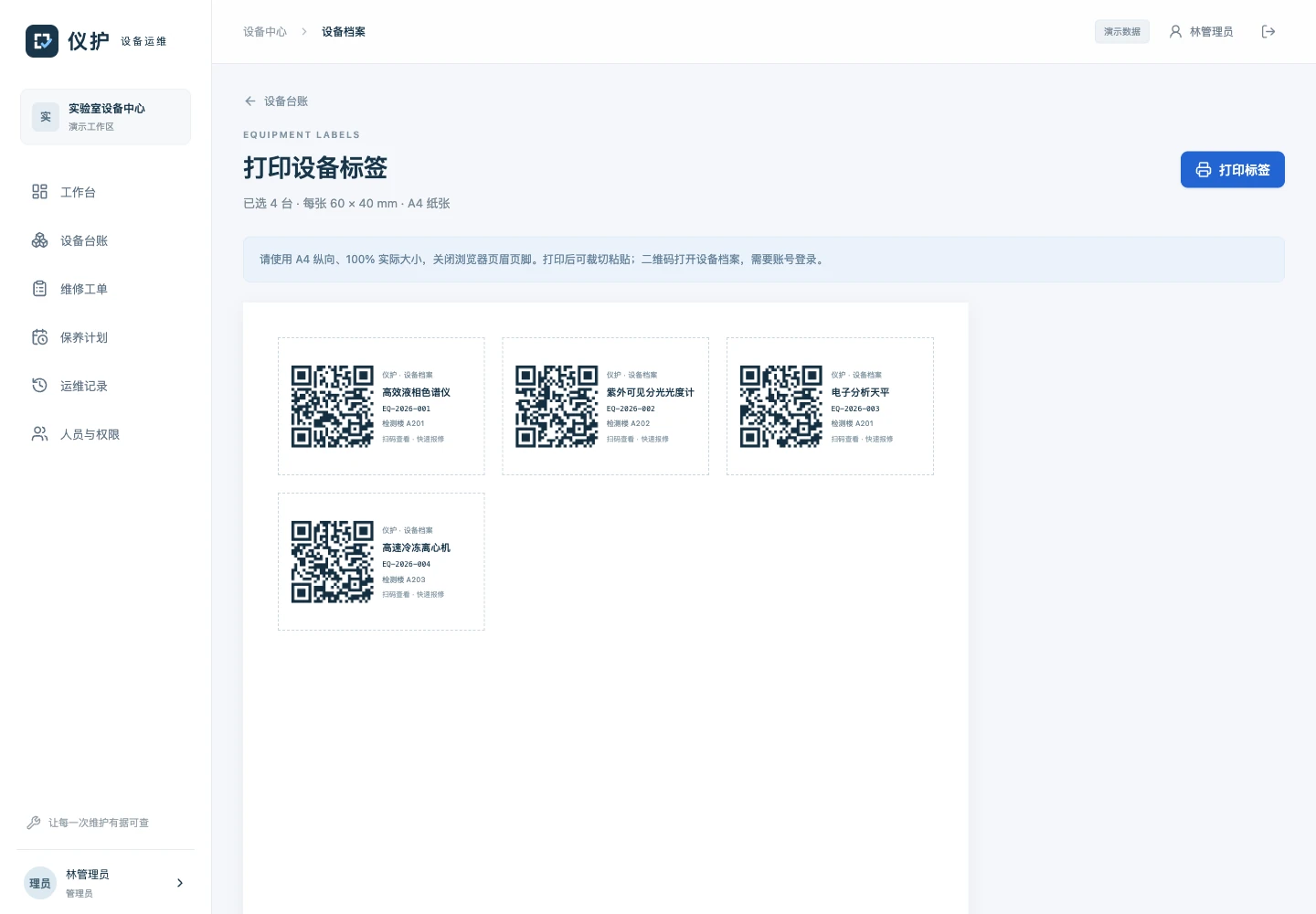1316x914 pixels.
Task: Click the 演示数据 badge
Action: tap(1122, 32)
